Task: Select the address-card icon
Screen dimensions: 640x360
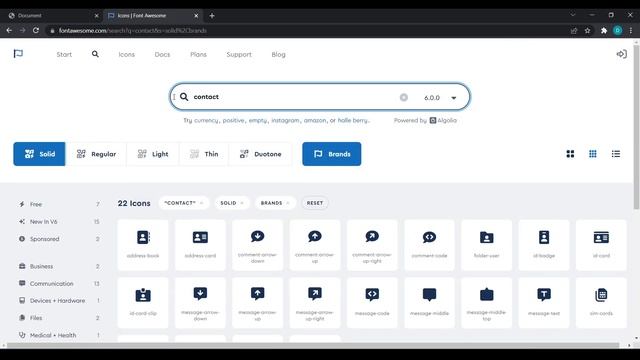Action: pos(200,245)
